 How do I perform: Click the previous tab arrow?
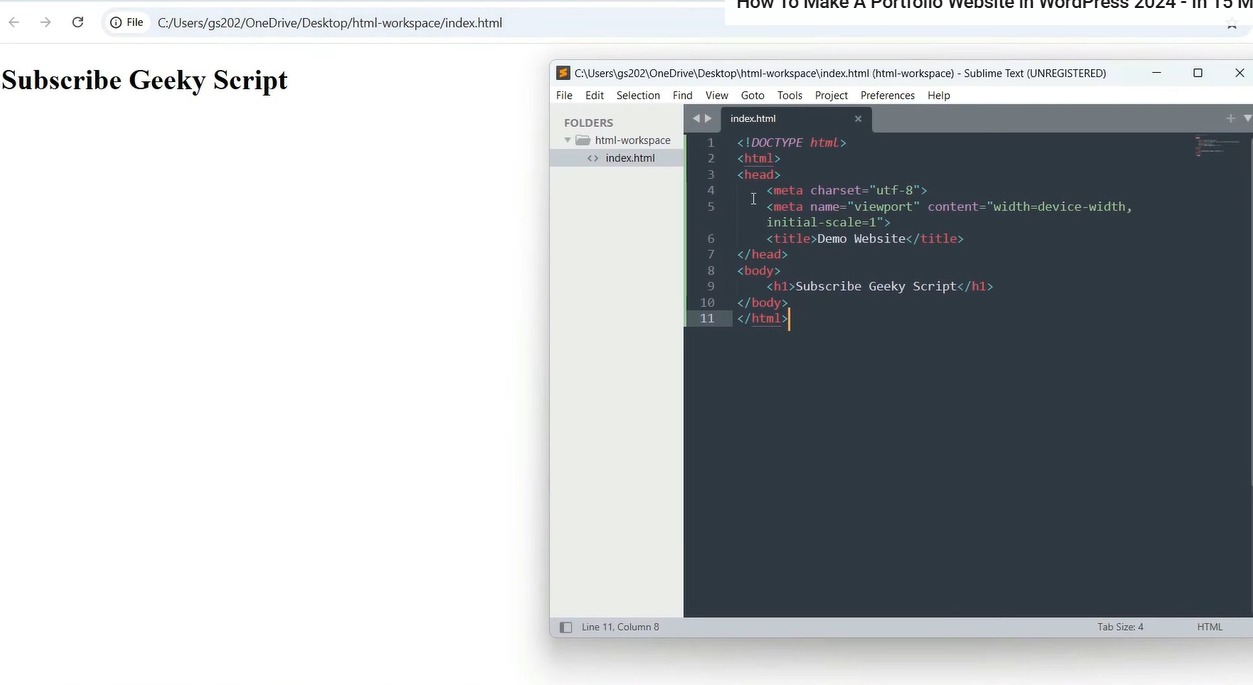point(697,118)
